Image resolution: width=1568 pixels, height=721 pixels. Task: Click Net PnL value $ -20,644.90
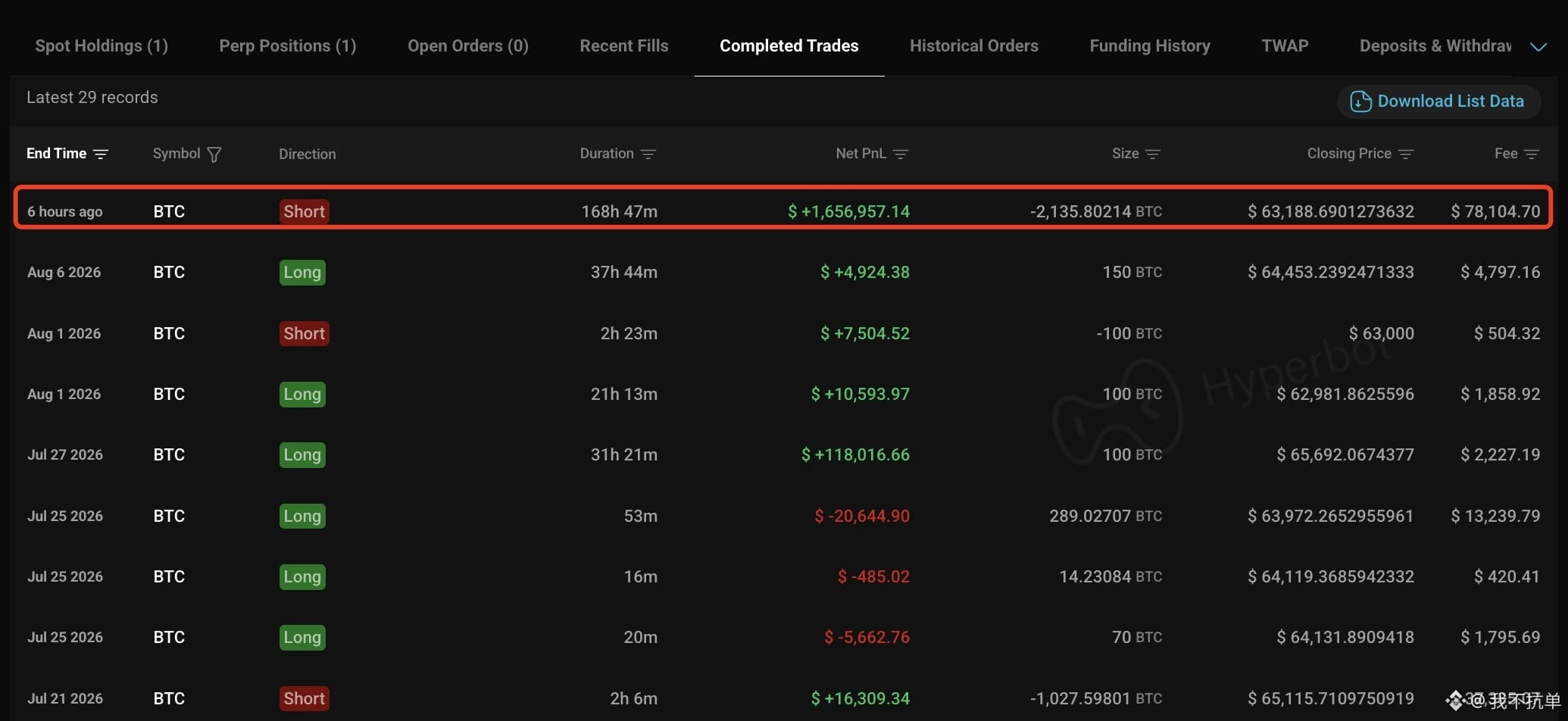(x=862, y=516)
